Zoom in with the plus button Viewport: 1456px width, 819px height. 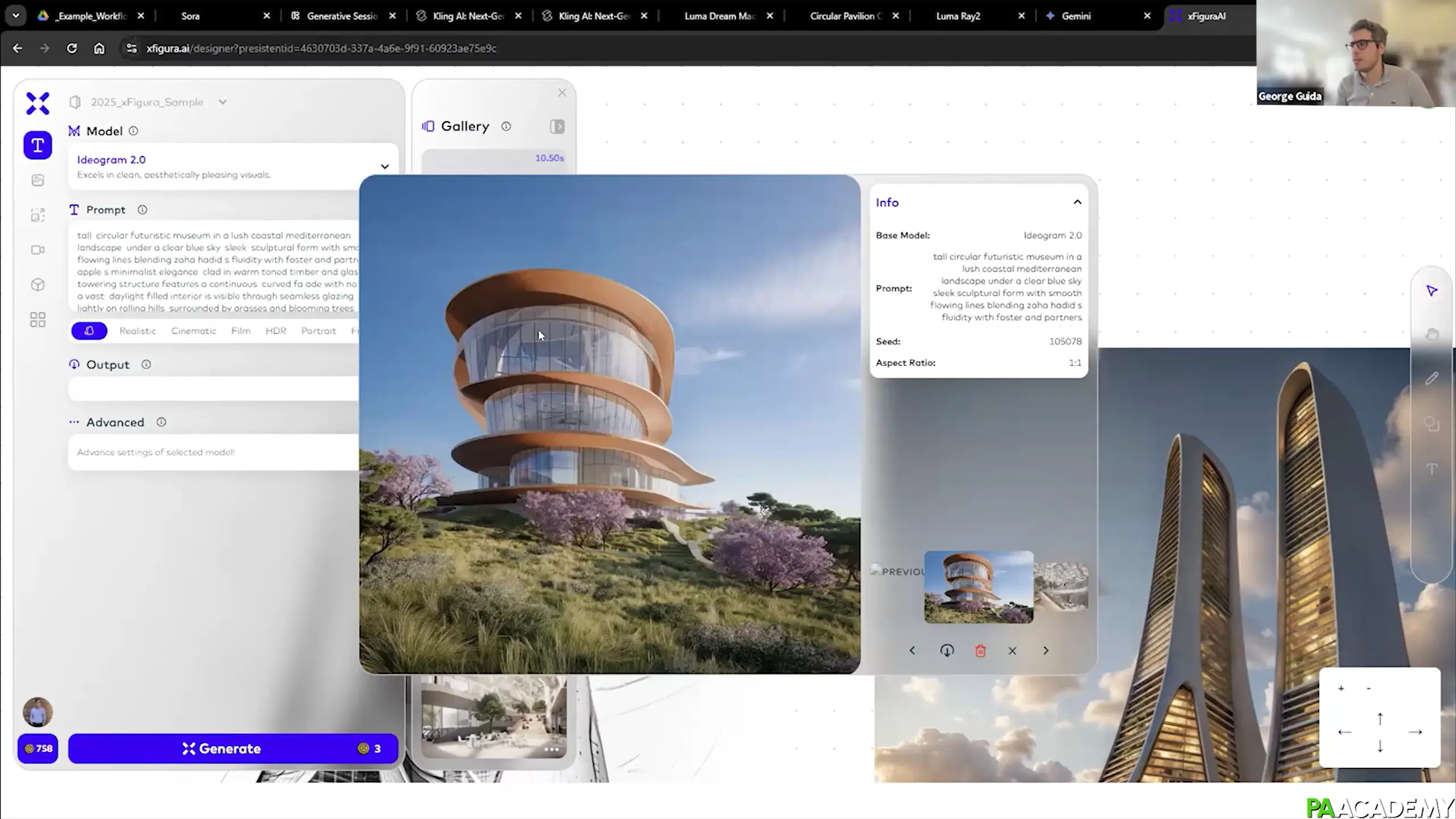(x=1341, y=689)
